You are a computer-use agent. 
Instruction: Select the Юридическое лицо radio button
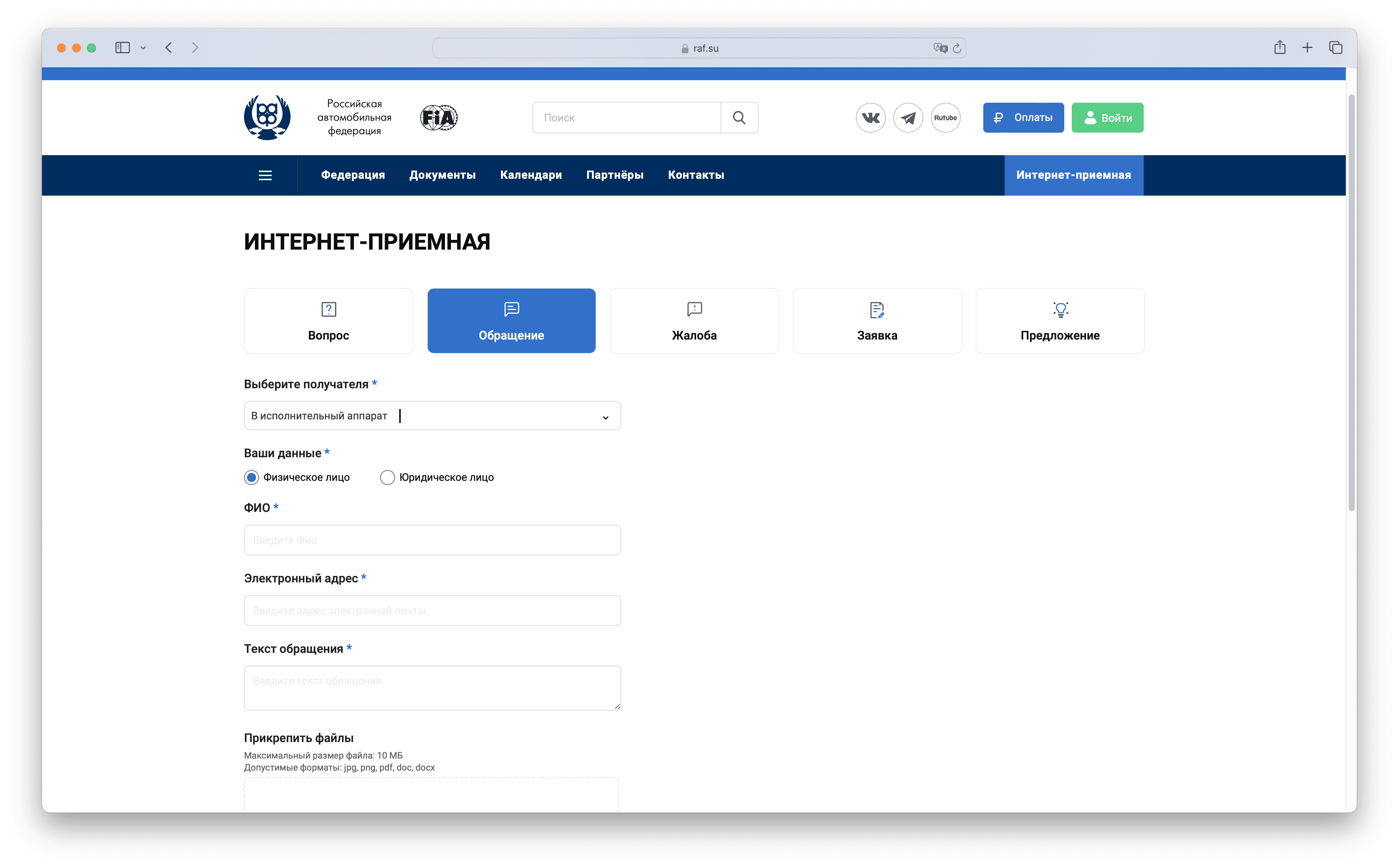point(388,477)
